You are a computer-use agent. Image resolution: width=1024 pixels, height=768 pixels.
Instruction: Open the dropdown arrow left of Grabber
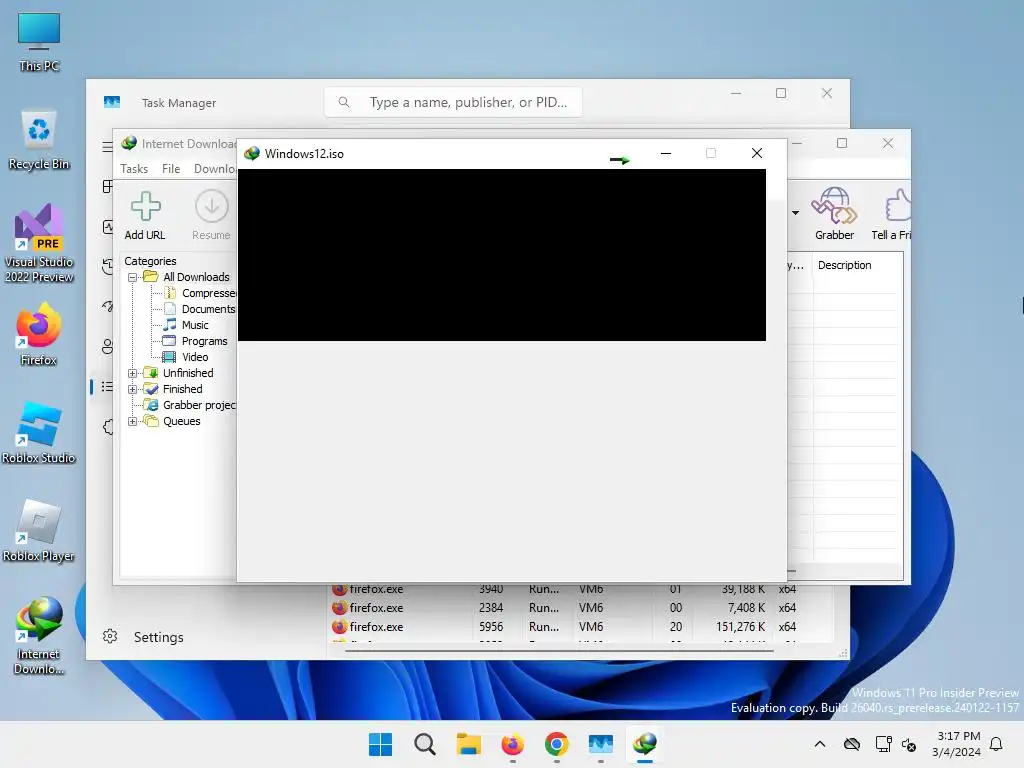coord(795,213)
